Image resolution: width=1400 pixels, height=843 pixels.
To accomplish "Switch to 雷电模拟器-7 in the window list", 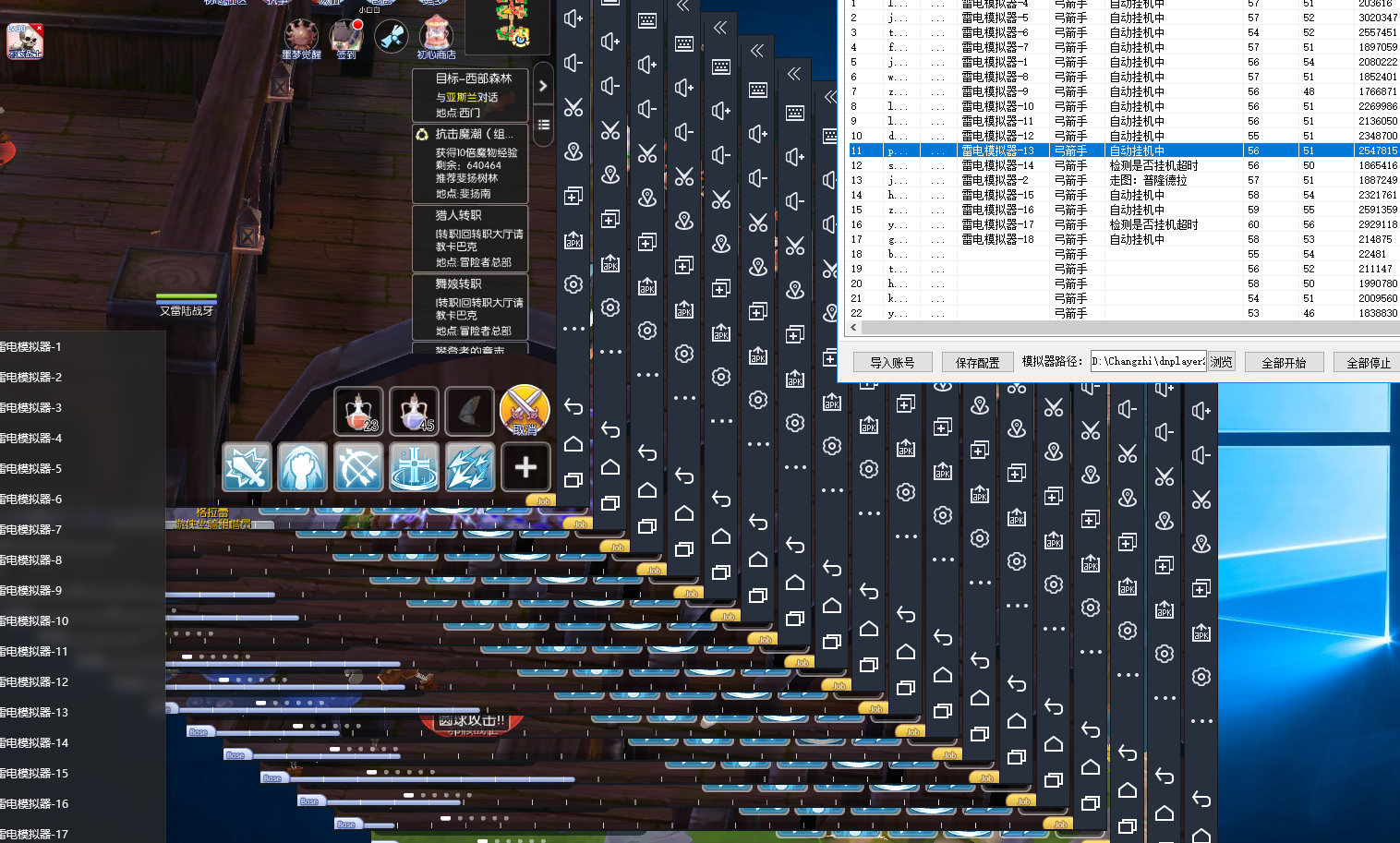I will tap(31, 530).
